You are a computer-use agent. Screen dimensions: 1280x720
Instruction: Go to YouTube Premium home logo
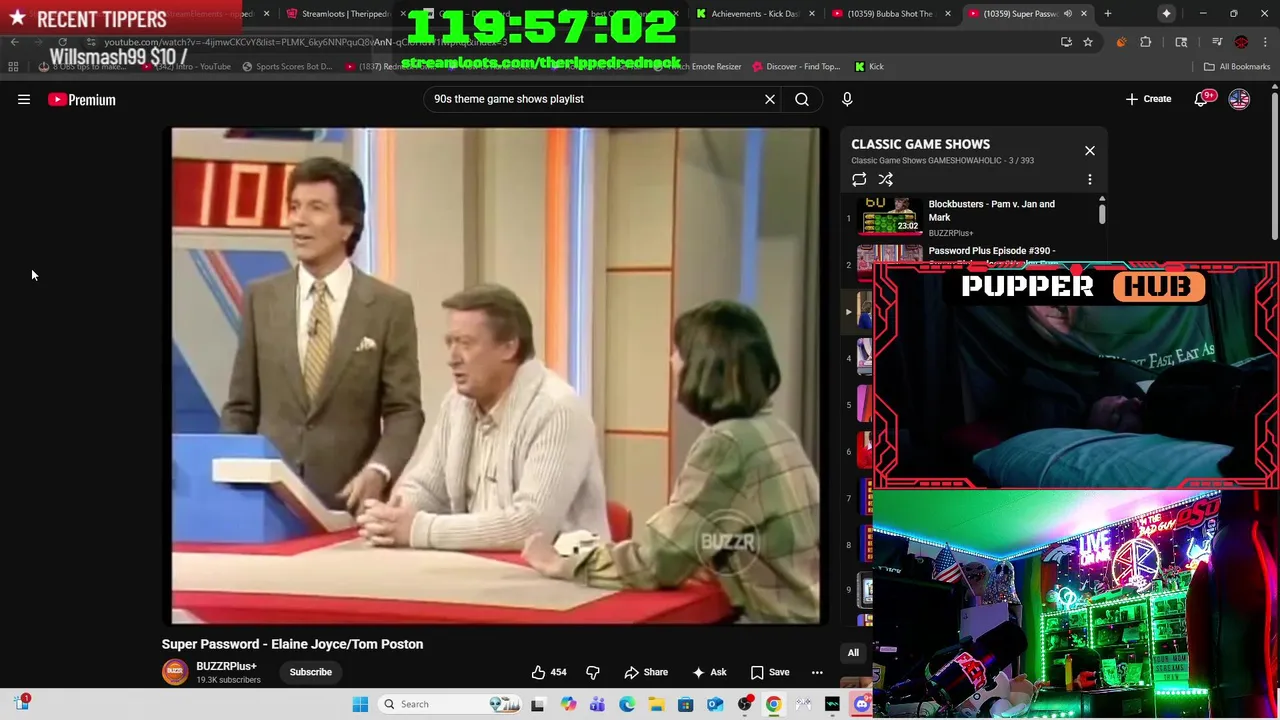(82, 100)
